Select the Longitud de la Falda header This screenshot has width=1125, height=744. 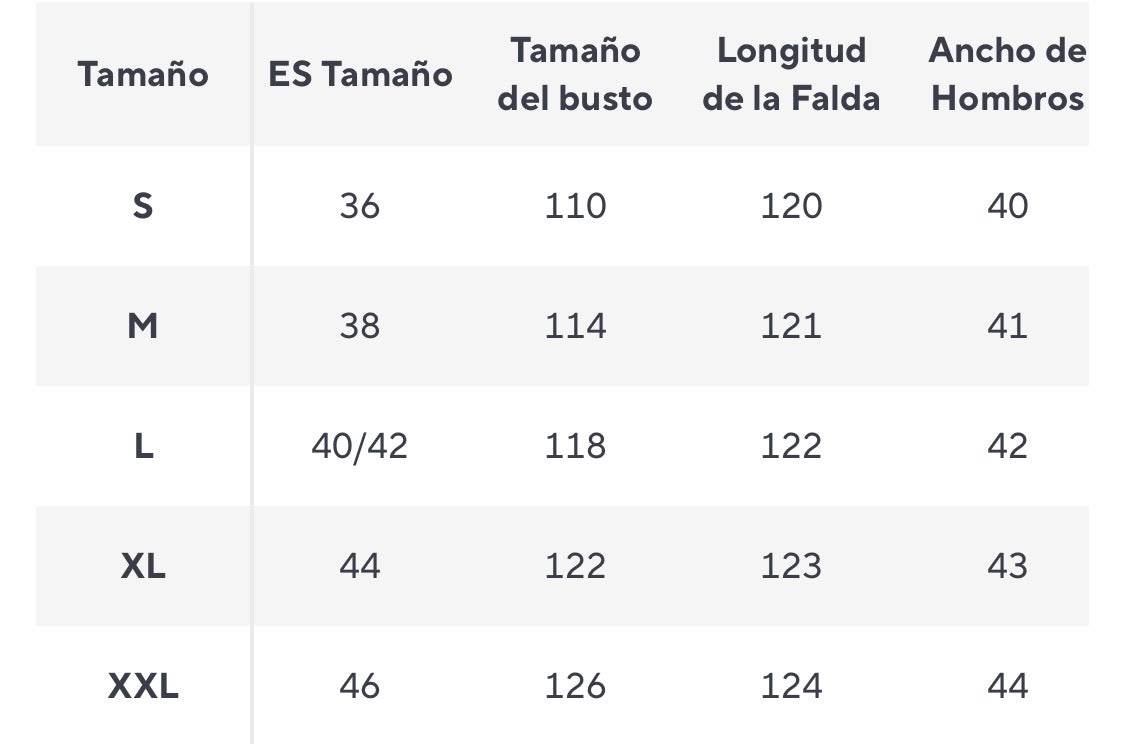791,74
